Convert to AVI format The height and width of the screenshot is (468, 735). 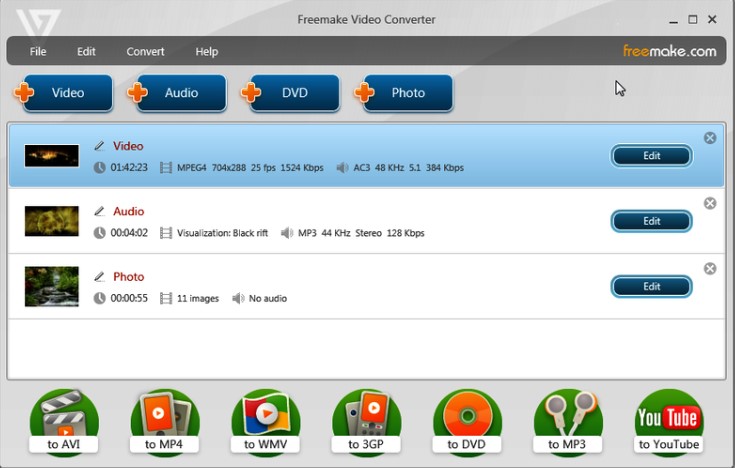[64, 422]
